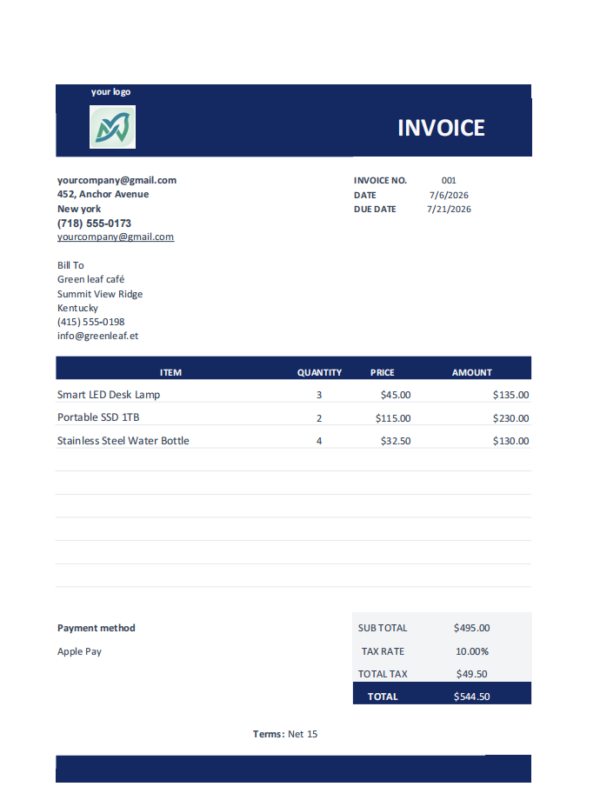Select the 'TOTAL TAX' label
600x800 pixels.
(x=383, y=674)
